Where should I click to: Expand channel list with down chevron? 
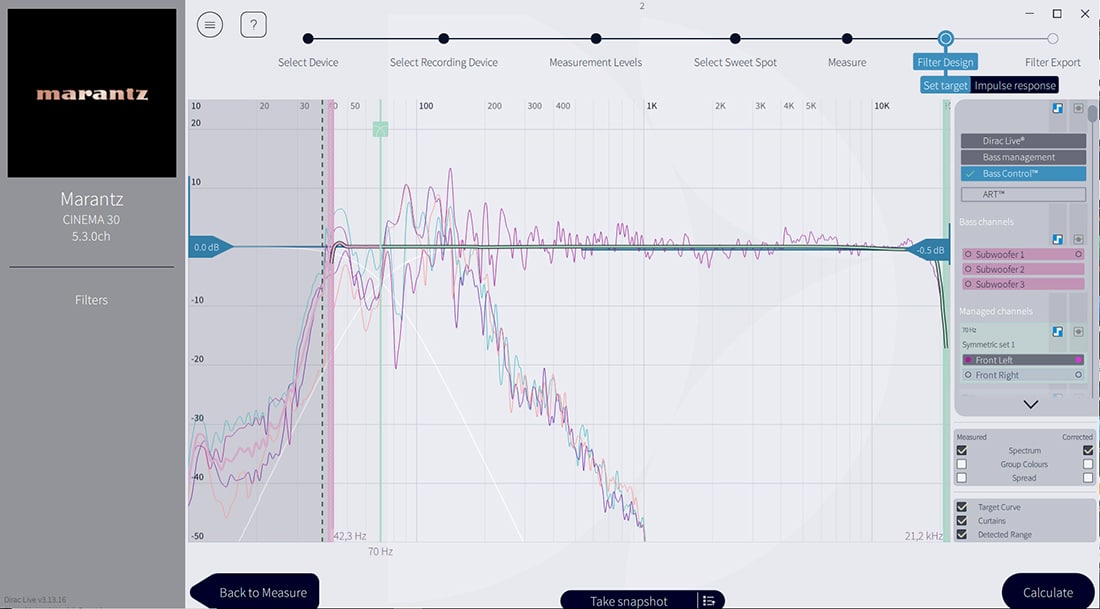coord(1030,404)
